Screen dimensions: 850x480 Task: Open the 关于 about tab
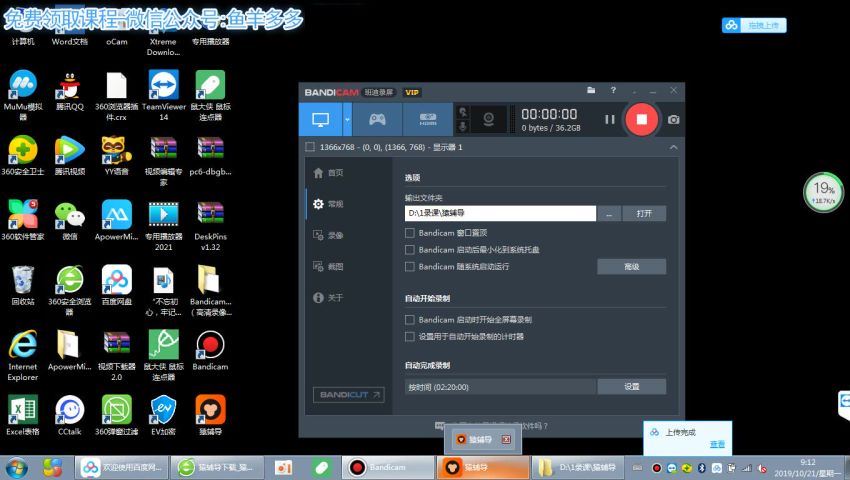pos(329,298)
